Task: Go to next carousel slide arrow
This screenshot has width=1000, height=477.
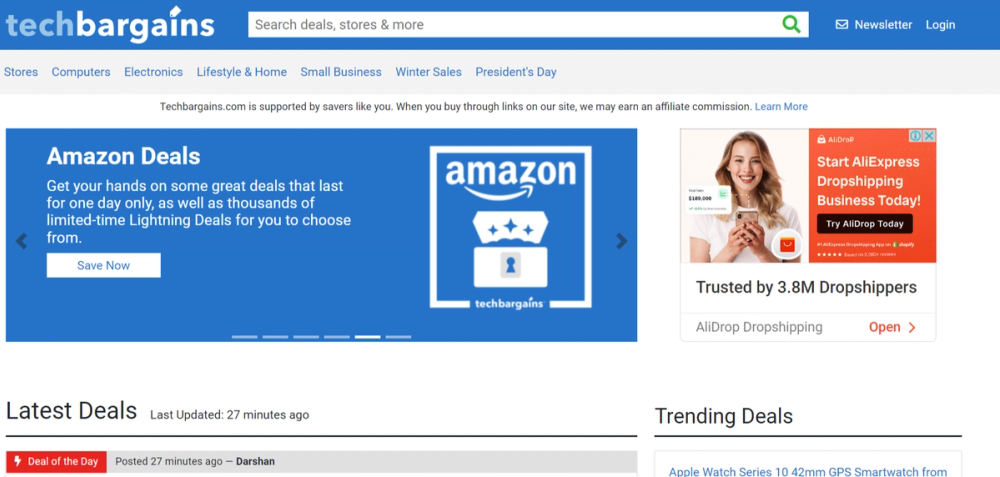Action: [621, 241]
